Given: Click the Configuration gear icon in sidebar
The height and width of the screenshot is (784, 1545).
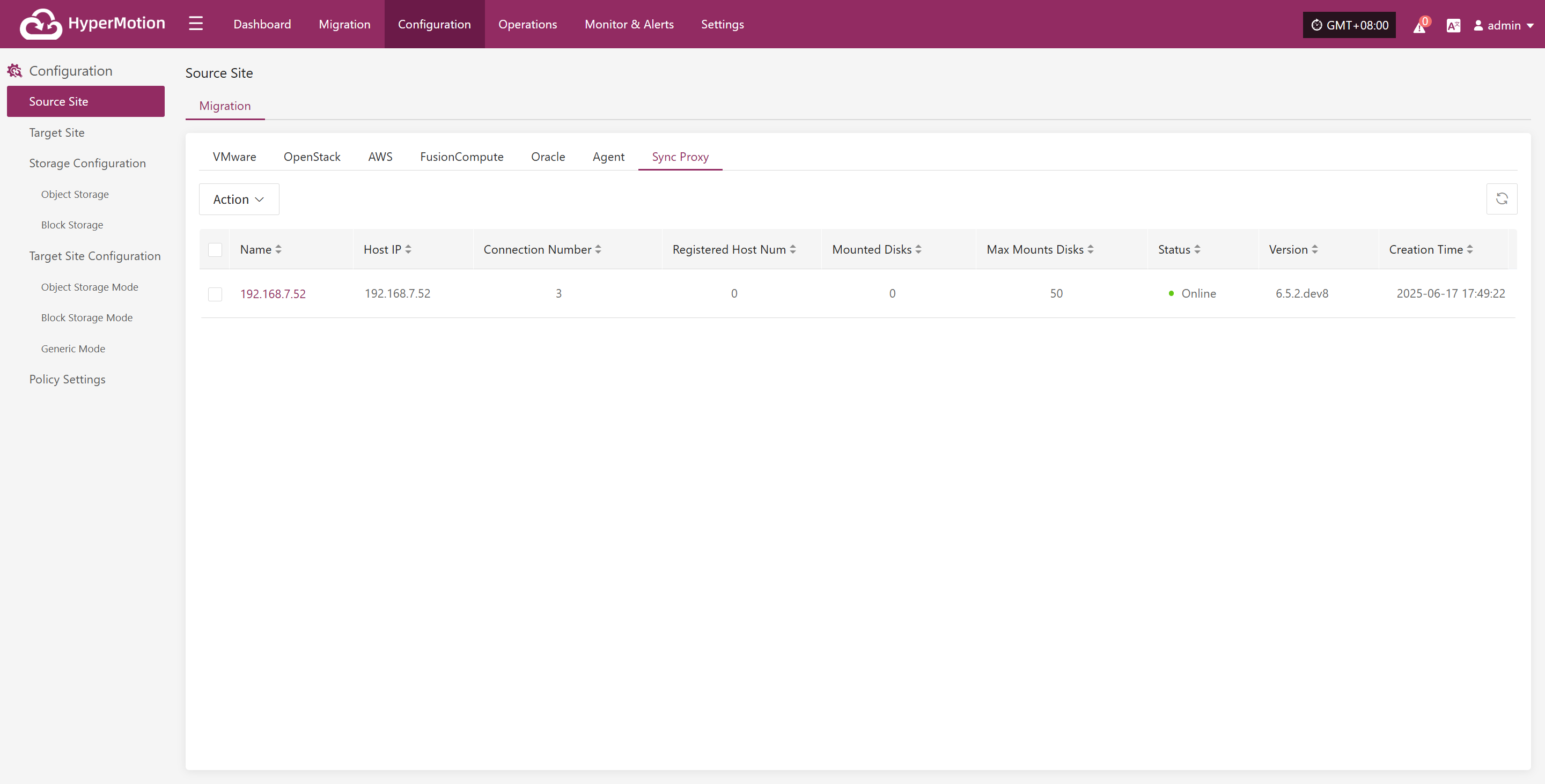Looking at the screenshot, I should click(x=14, y=71).
